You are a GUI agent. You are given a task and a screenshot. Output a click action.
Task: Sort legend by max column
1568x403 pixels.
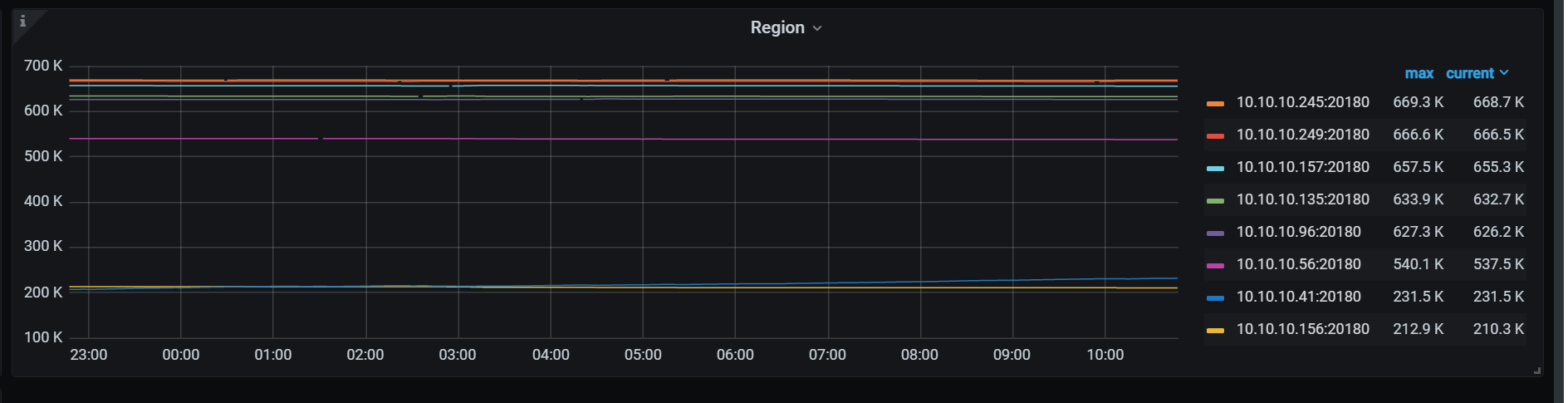[1419, 73]
